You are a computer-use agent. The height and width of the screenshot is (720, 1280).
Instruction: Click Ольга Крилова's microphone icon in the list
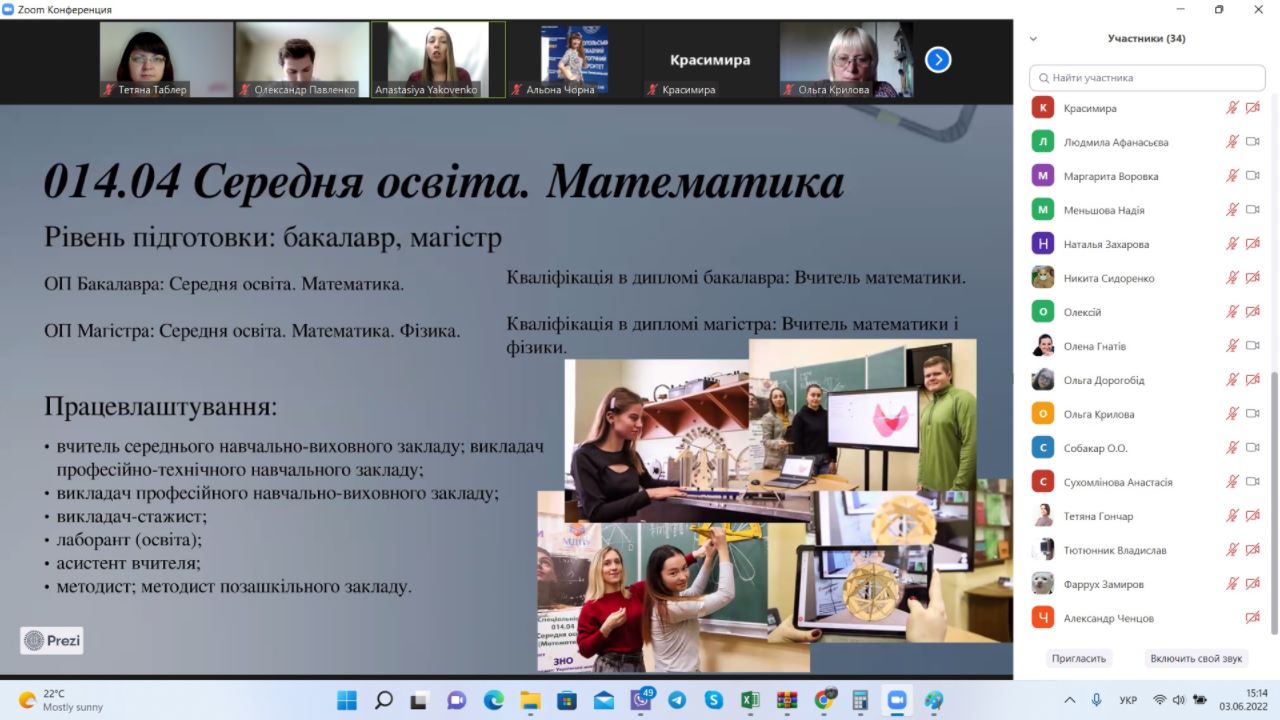tap(1232, 414)
